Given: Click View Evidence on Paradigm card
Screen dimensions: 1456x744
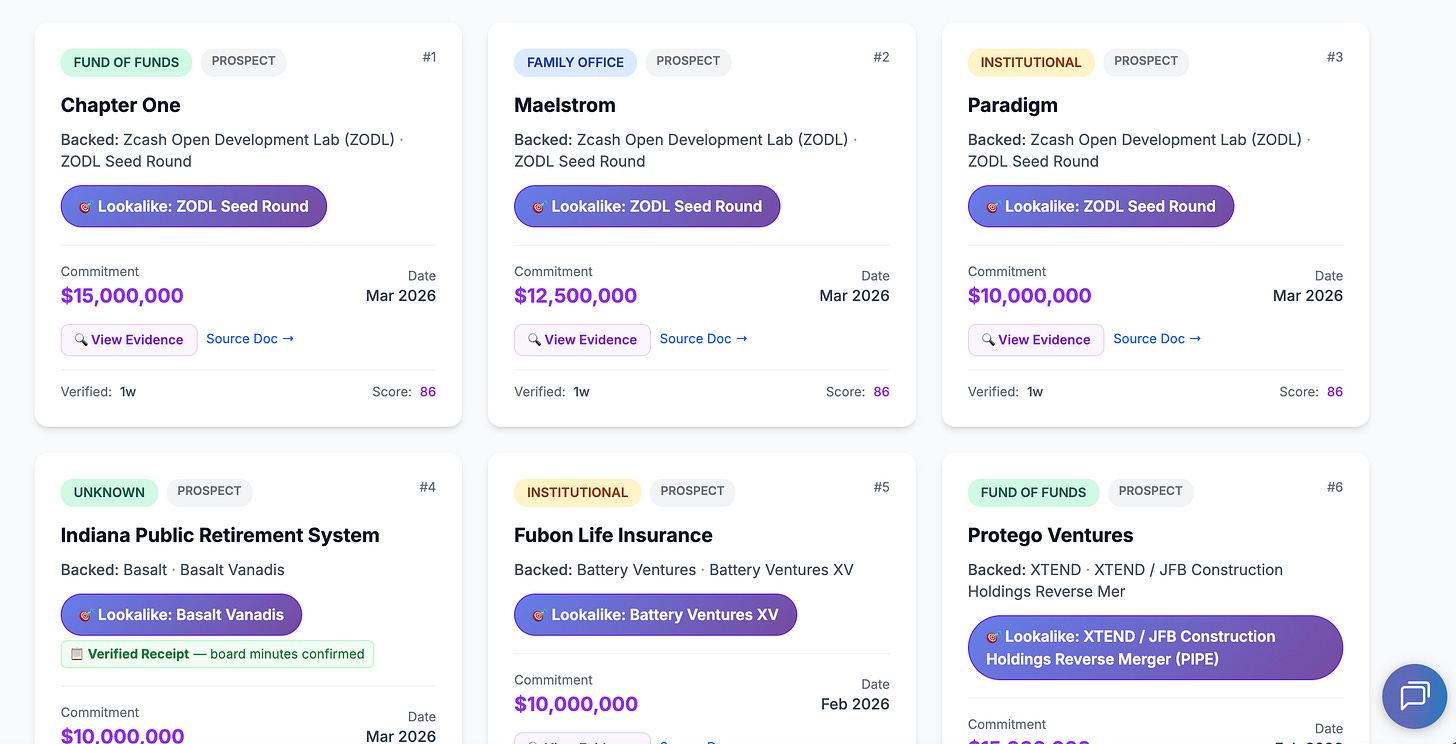Looking at the screenshot, I should [x=1035, y=340].
